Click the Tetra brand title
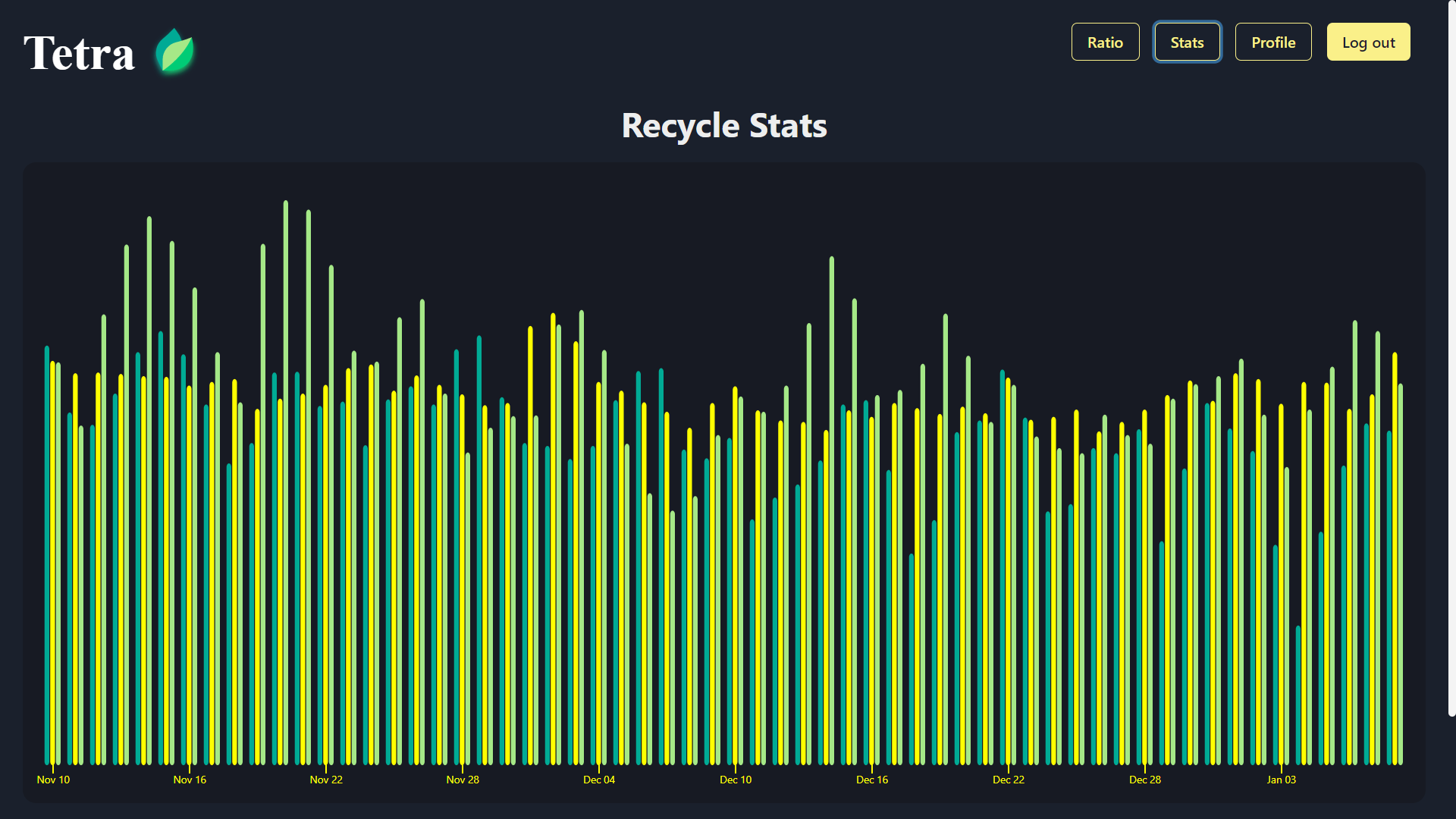1456x819 pixels. tap(79, 53)
